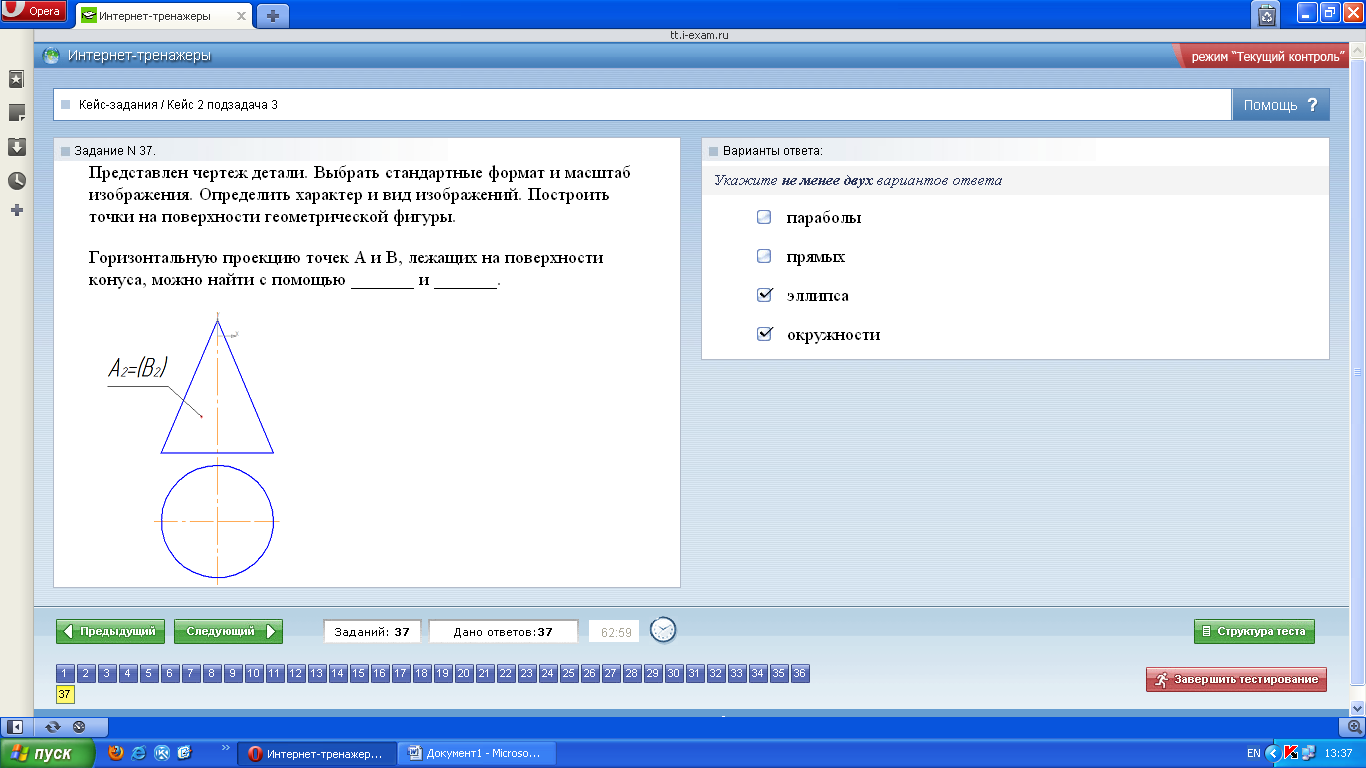Jump to question 36

(x=800, y=674)
